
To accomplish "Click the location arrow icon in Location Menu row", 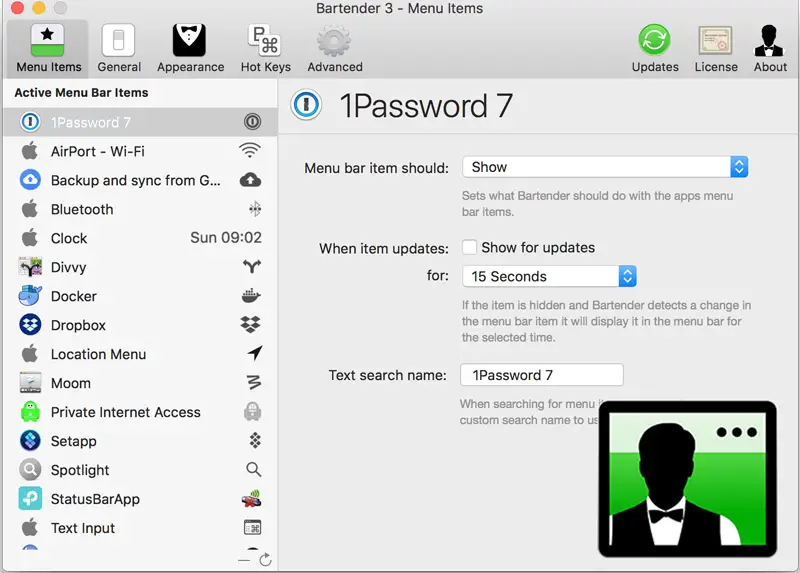I will [x=255, y=353].
